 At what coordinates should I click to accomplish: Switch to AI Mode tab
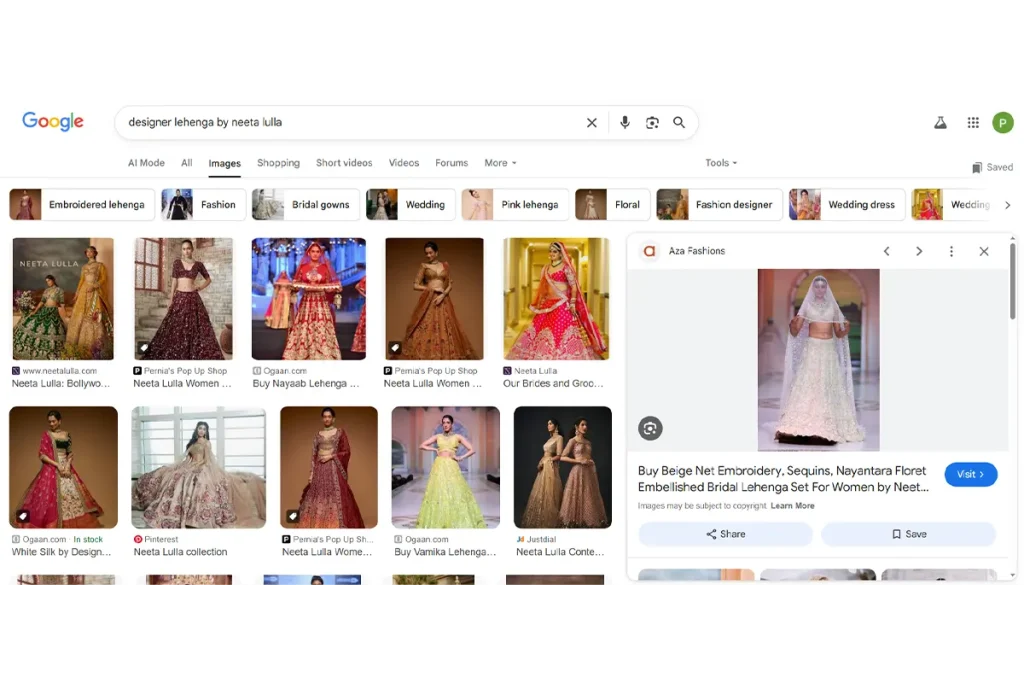[x=146, y=163]
